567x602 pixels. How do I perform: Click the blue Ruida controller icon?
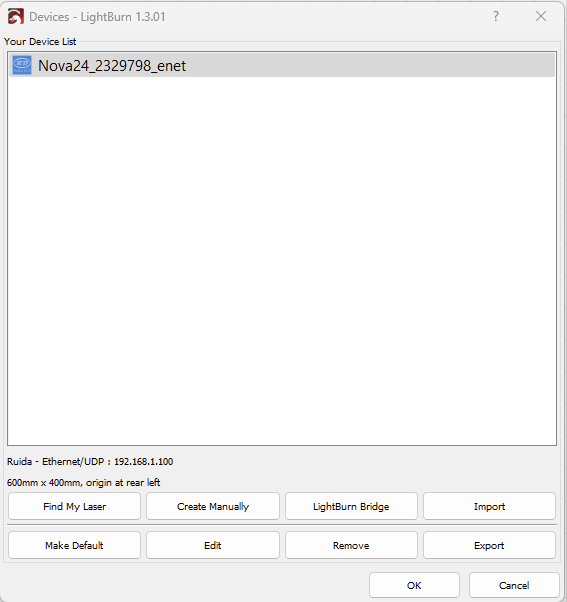22,65
